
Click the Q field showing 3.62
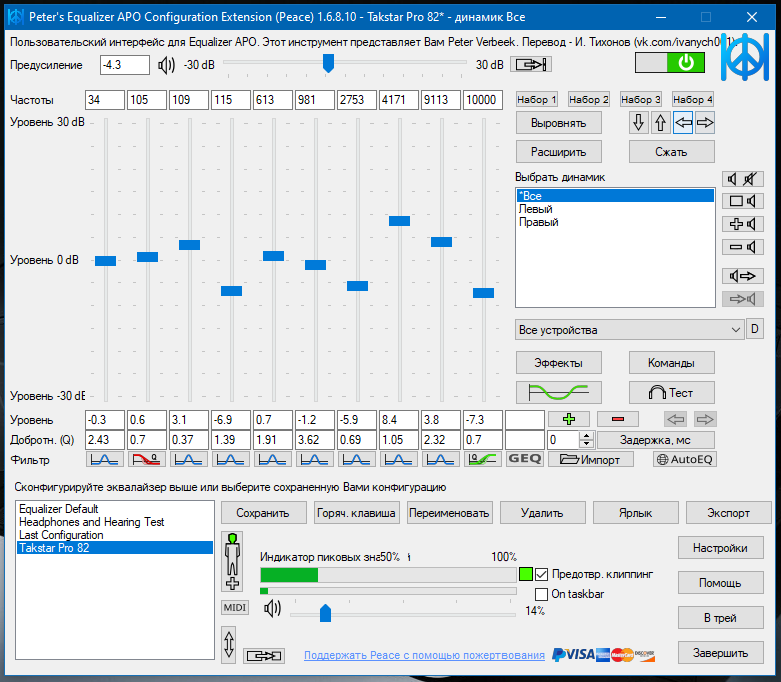315,440
